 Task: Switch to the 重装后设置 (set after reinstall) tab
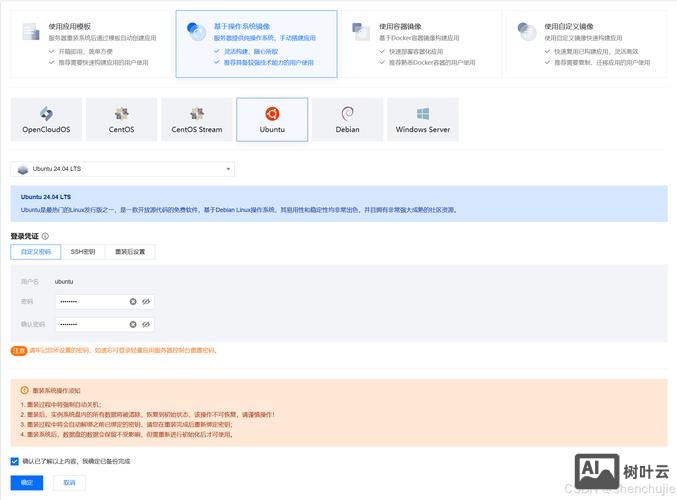(130, 252)
